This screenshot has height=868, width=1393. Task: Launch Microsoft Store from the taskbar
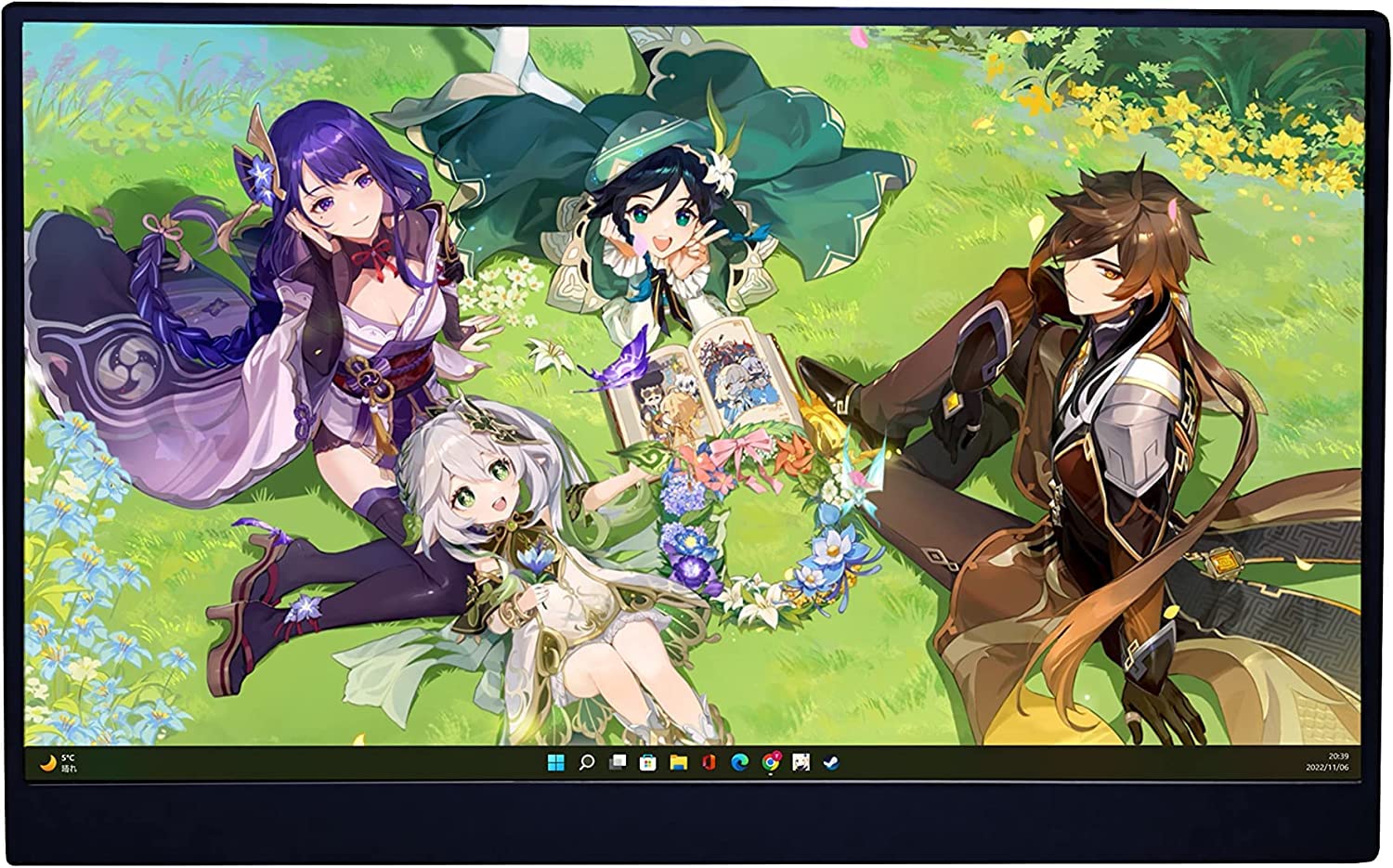647,763
